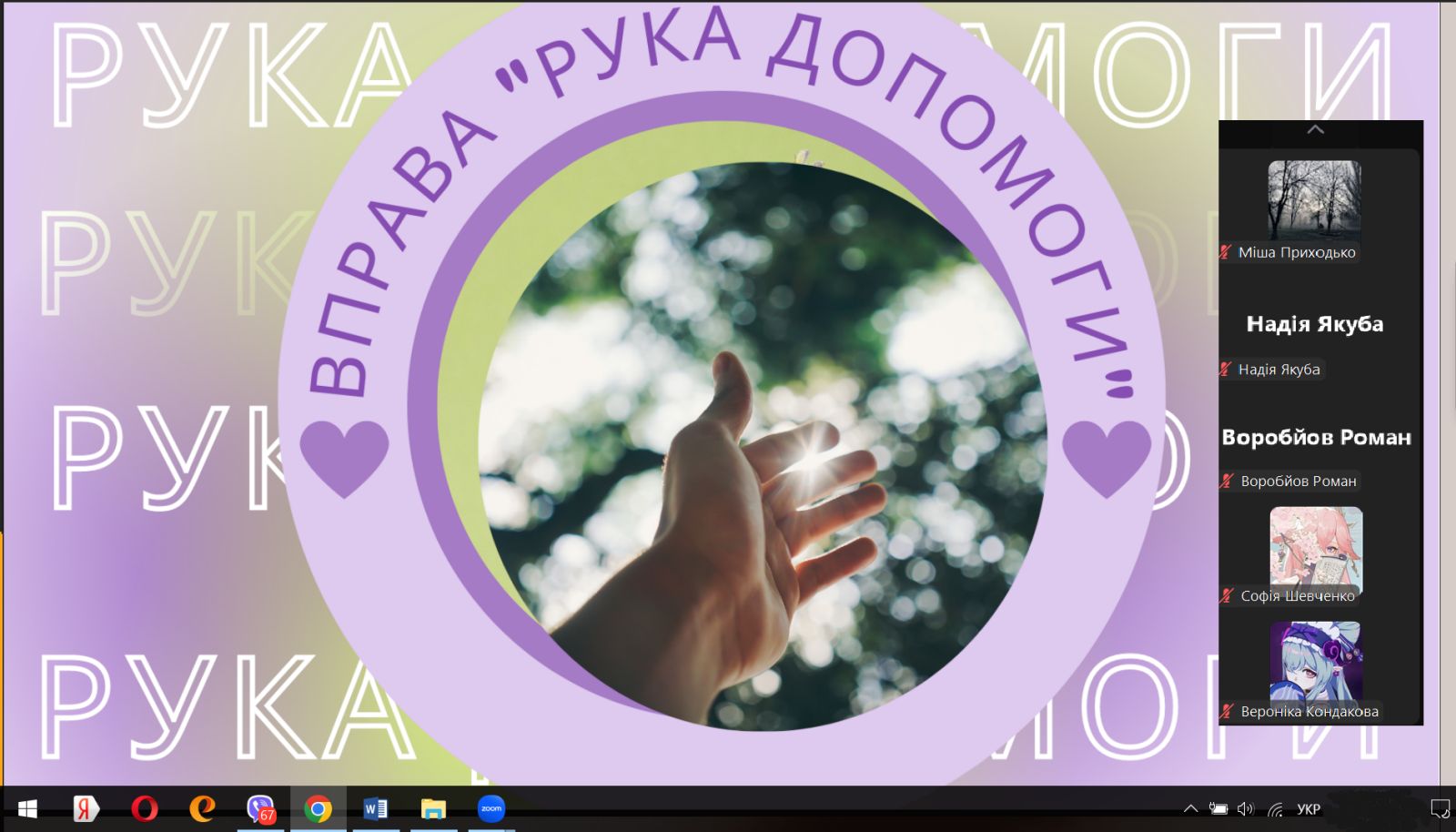
Task: Click the muted mic icon next to Вероніка Кондакова
Action: tap(1228, 711)
